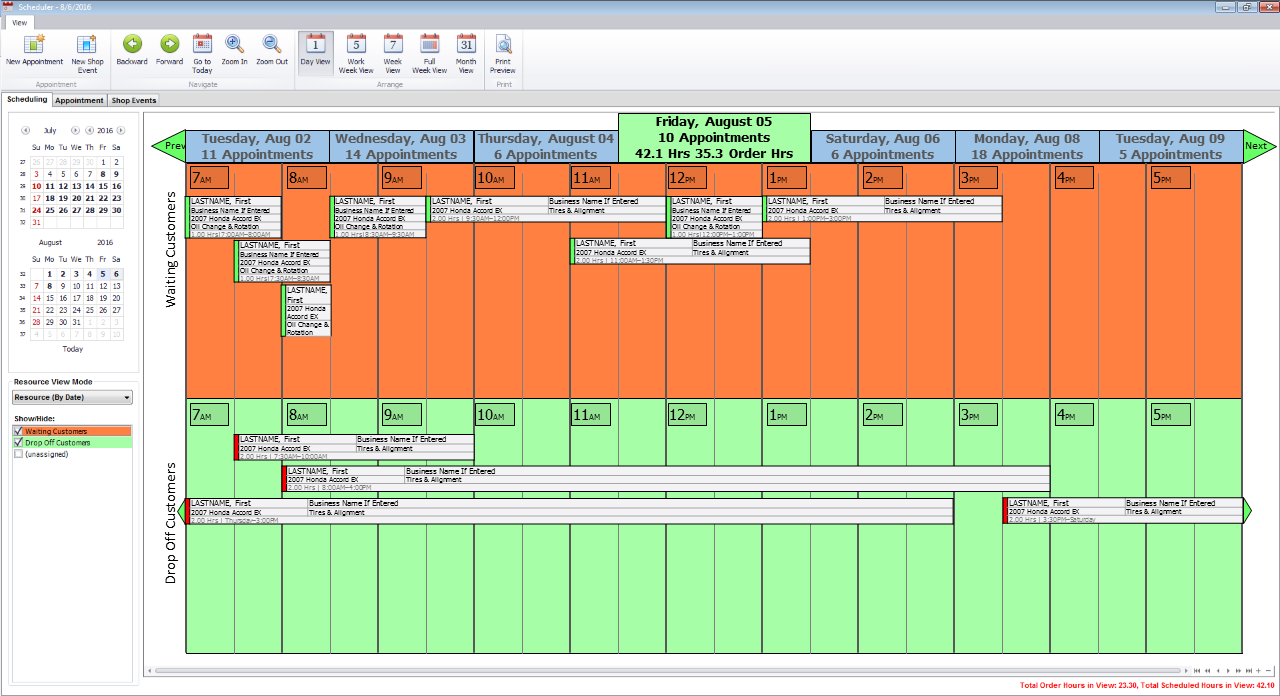This screenshot has height=696, width=1280.
Task: Switch to Week View
Action: [x=393, y=54]
